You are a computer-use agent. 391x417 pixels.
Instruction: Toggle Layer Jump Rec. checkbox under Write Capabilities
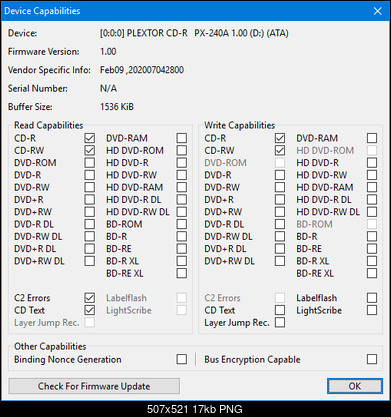(x=280, y=322)
